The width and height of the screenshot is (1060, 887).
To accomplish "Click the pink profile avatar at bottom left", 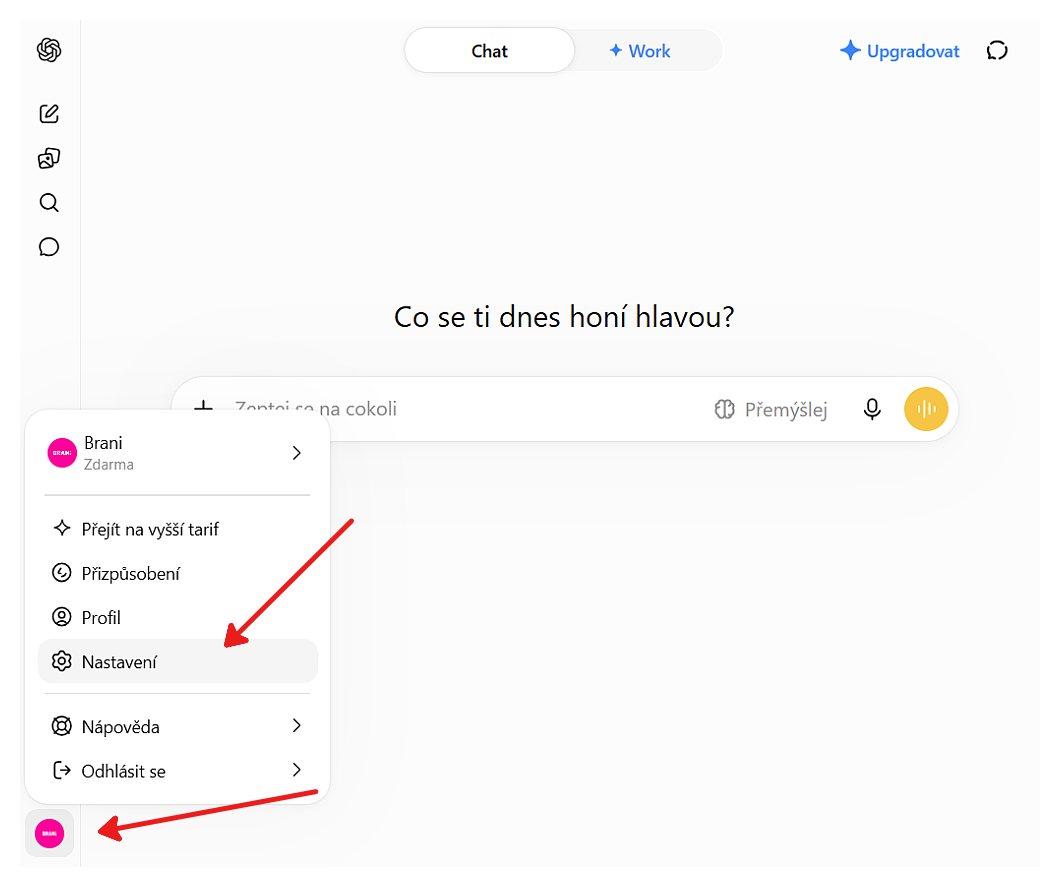I will pos(49,833).
